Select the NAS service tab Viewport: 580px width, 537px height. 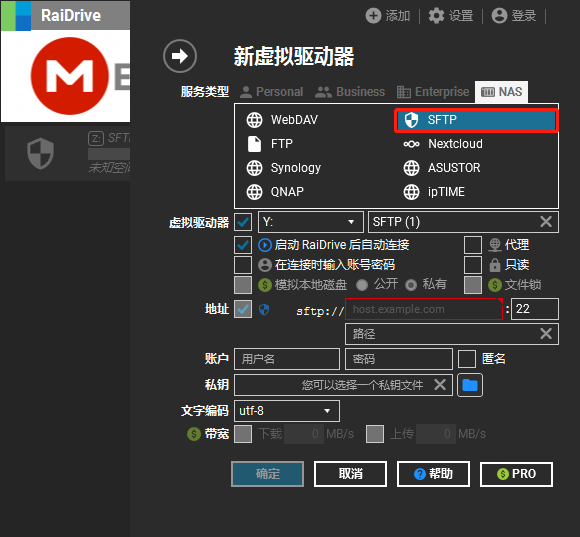click(502, 92)
